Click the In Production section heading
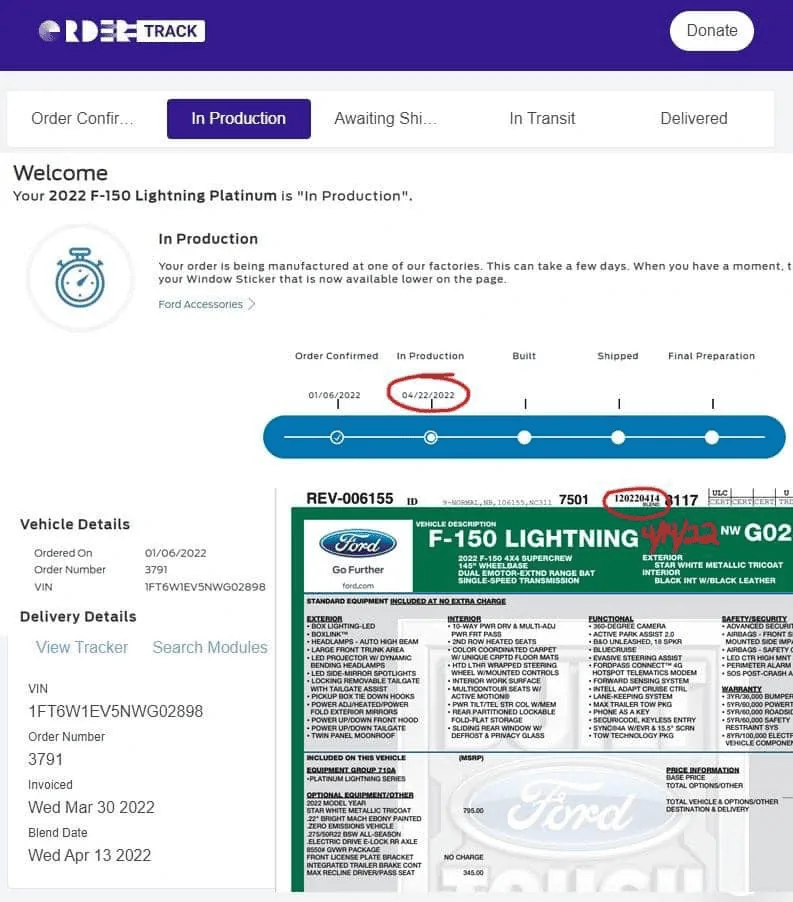This screenshot has height=902, width=793. 208,239
